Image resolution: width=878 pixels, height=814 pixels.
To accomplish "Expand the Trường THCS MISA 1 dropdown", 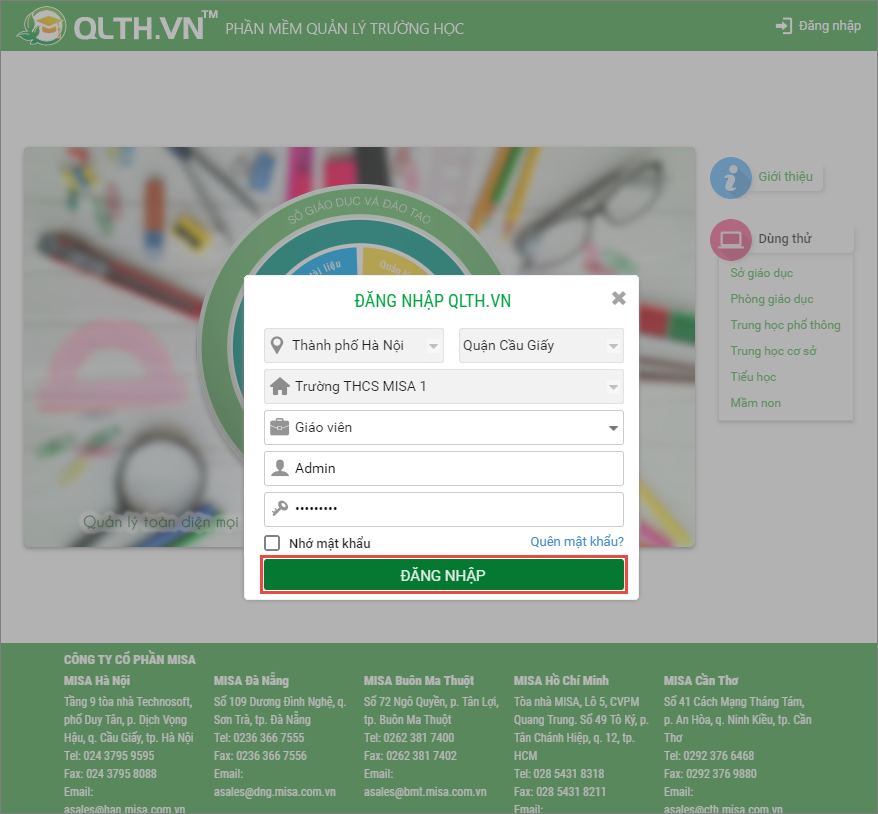I will coord(443,386).
